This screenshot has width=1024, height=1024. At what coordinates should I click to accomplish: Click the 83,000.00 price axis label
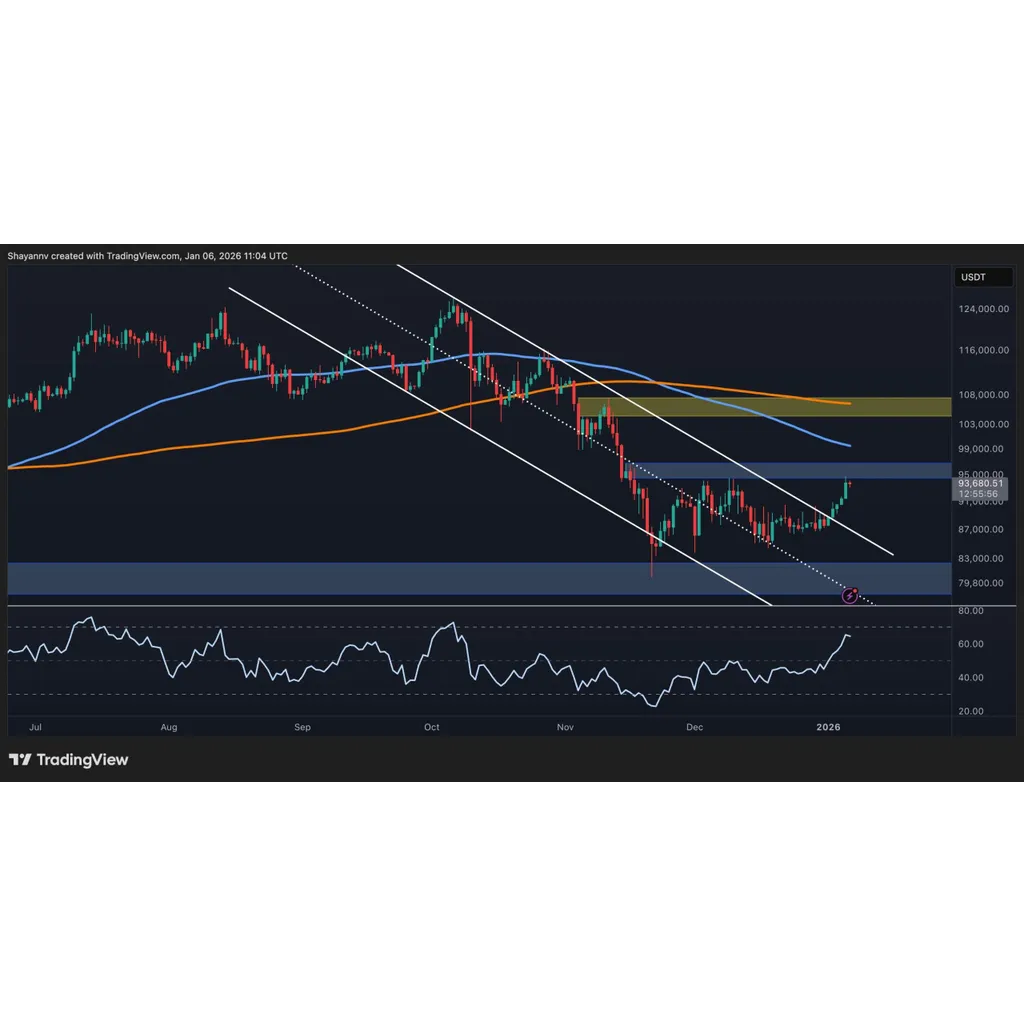[x=981, y=558]
